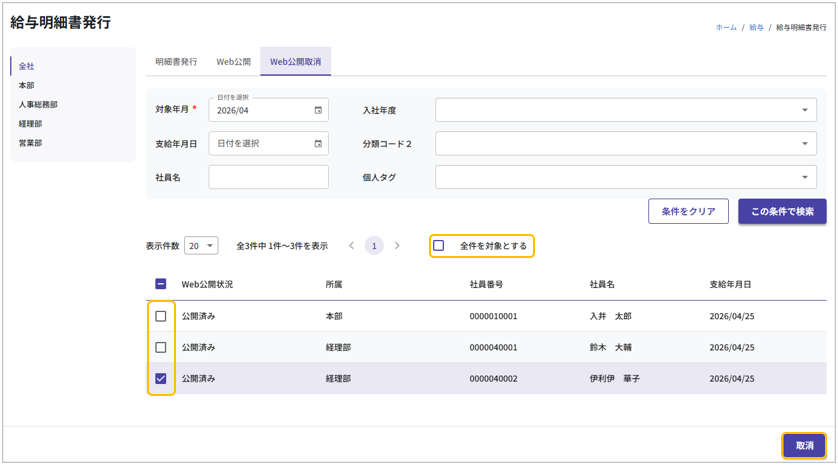The image size is (838, 465).
Task: Switch to the 明細書発行 tab
Action: click(176, 62)
